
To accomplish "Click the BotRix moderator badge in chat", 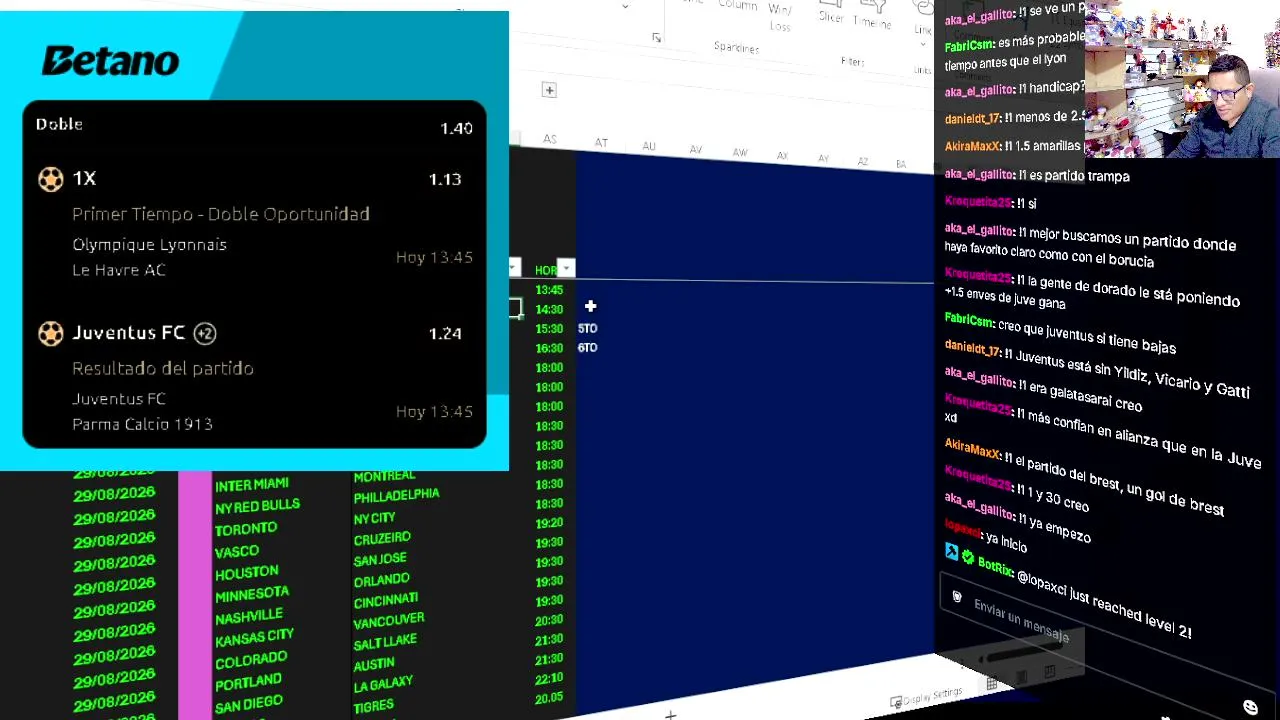I will (951, 551).
